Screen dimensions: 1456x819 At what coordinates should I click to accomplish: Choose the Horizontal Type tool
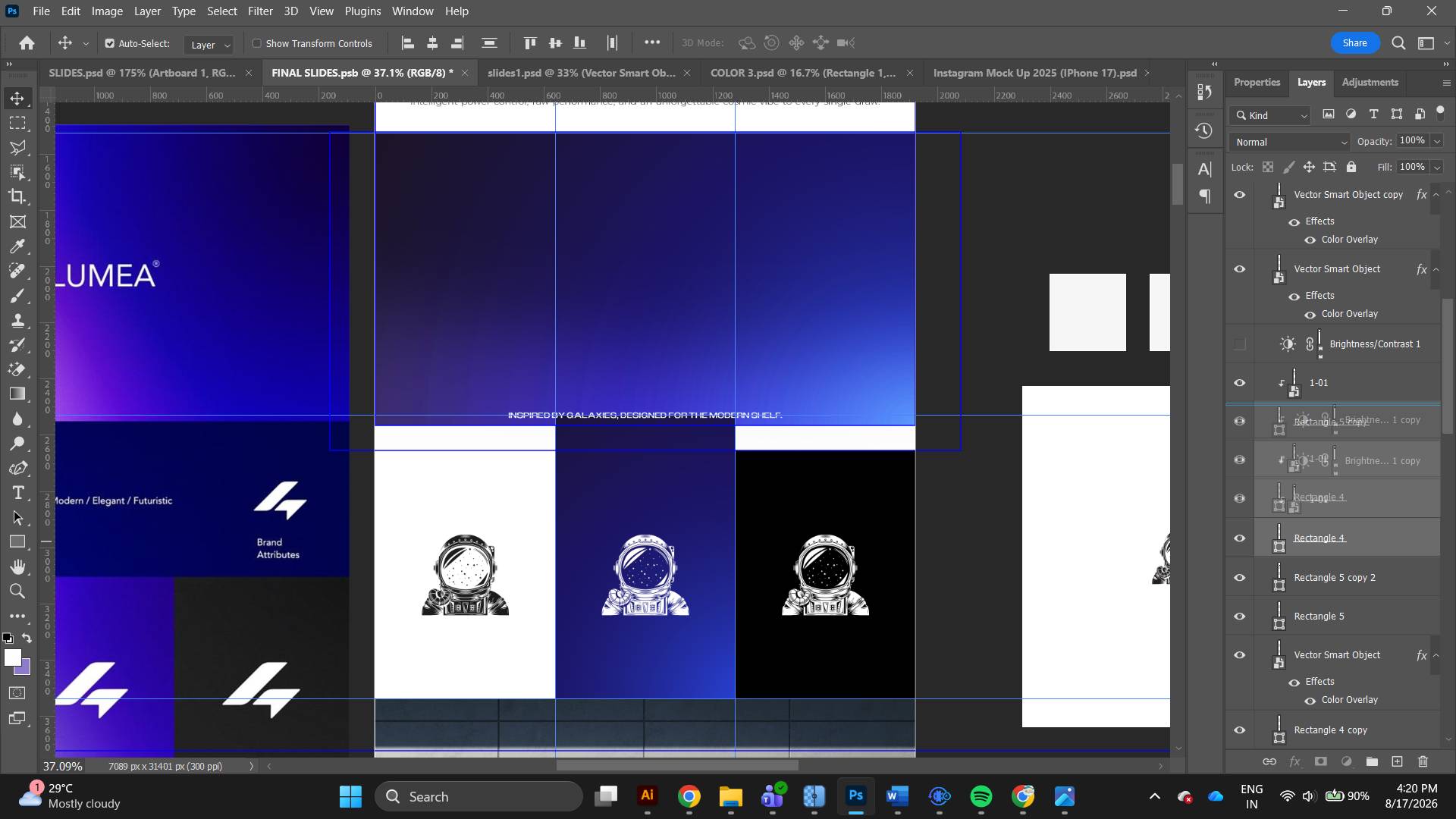click(x=17, y=493)
